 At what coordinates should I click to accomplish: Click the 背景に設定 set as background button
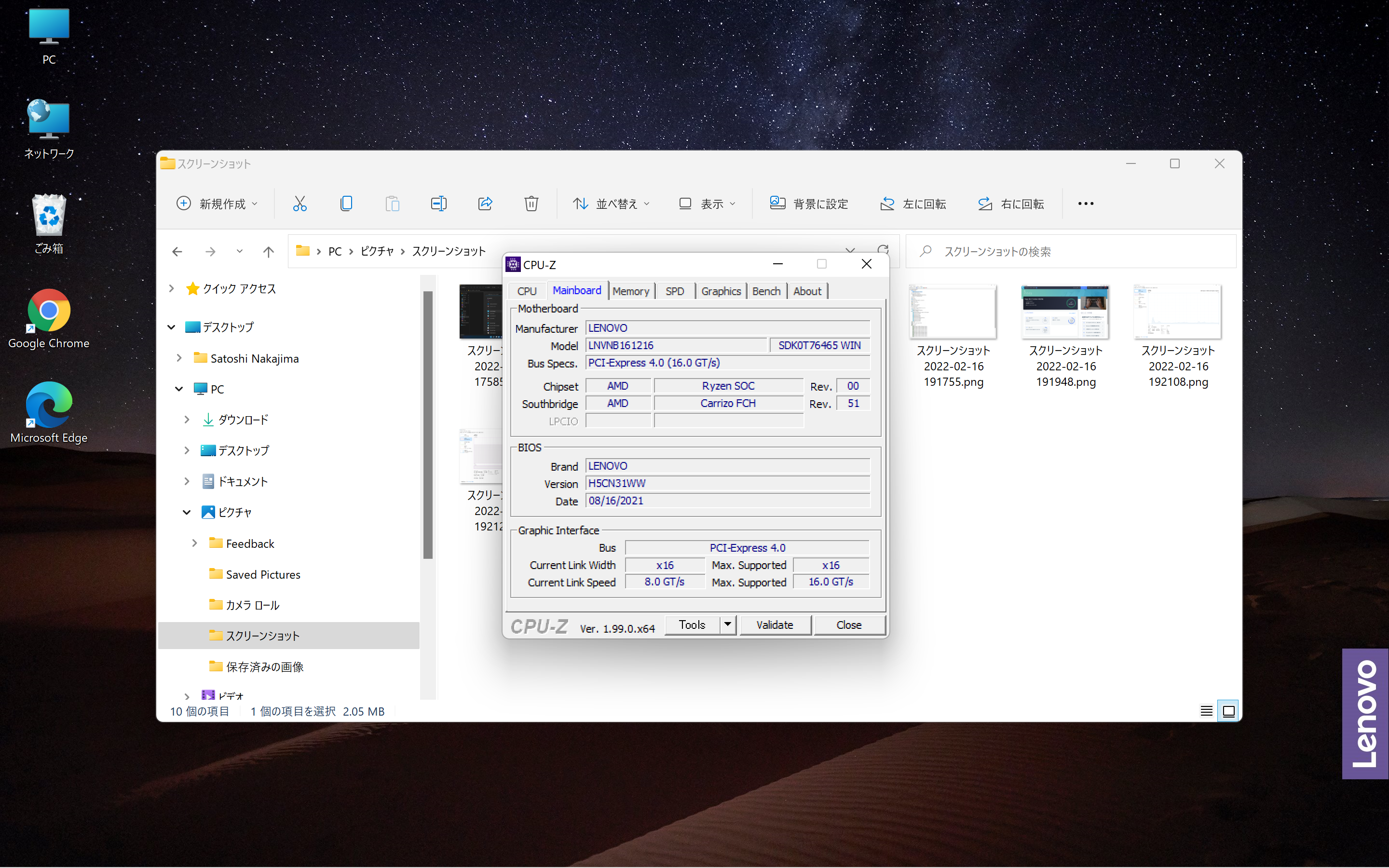click(809, 204)
